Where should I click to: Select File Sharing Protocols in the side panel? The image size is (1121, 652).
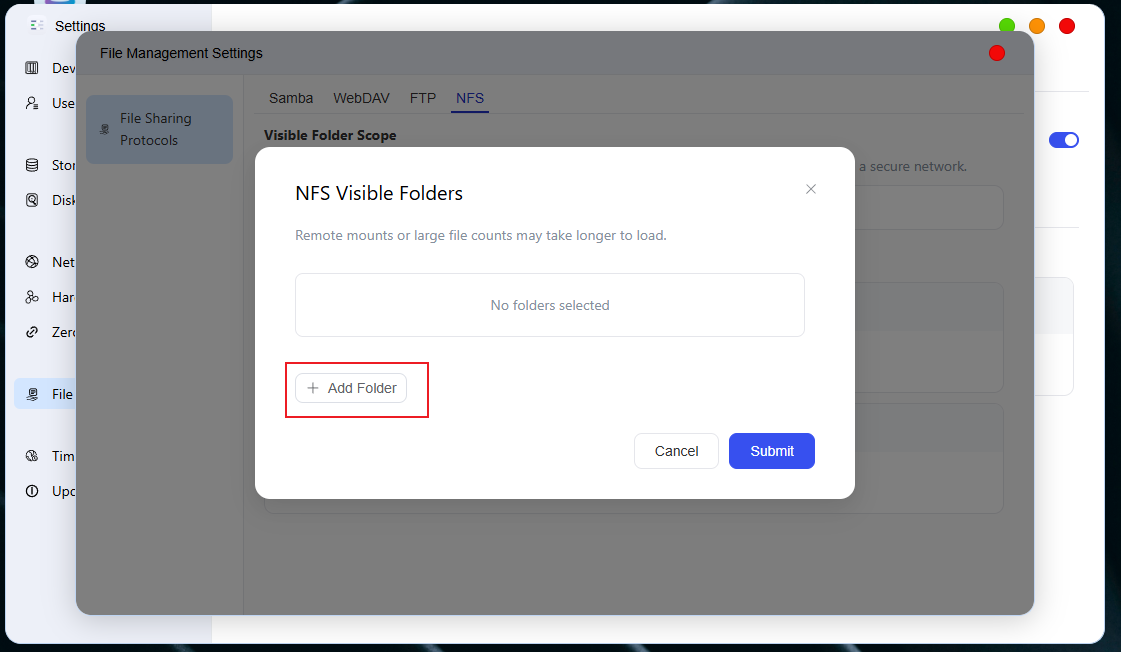[159, 129]
